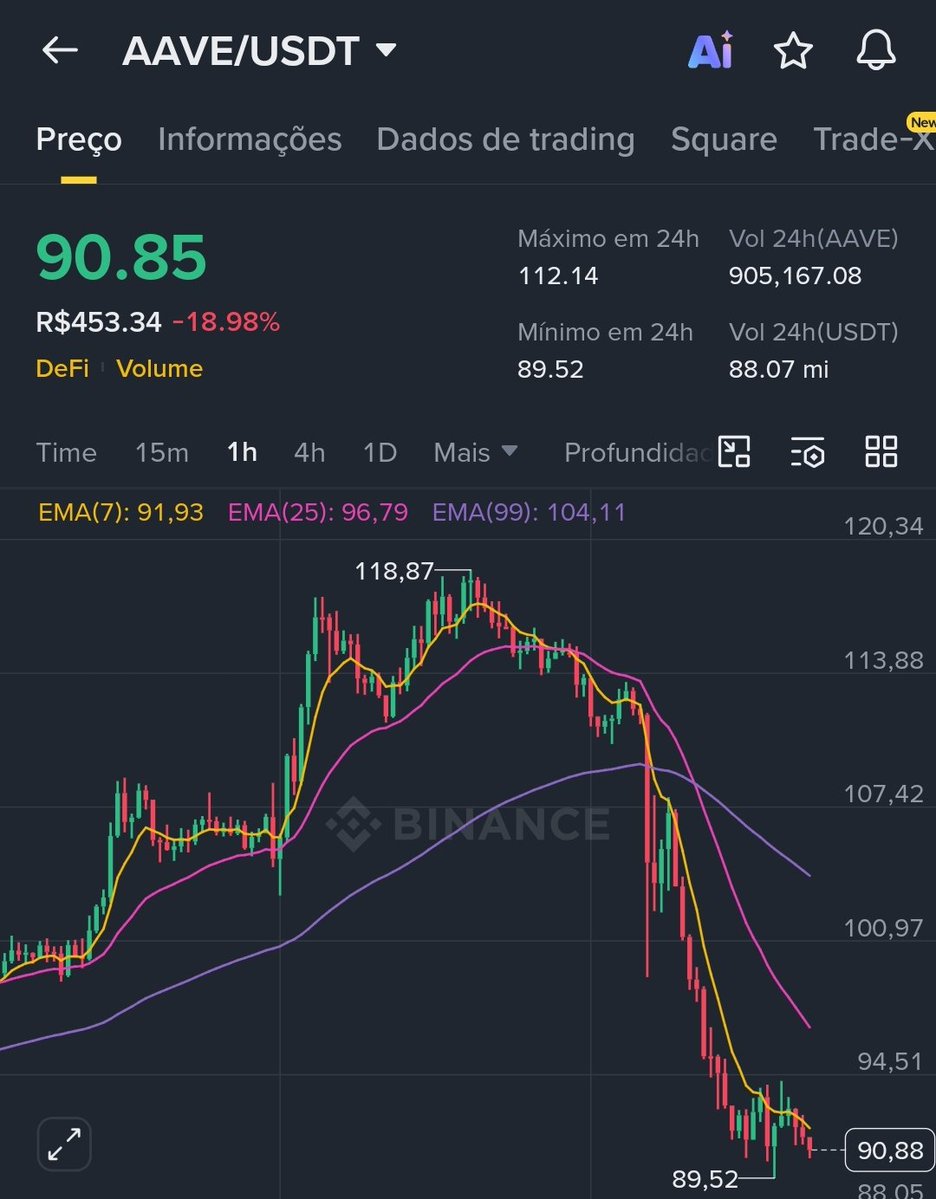Go back using the left arrow
936x1199 pixels.
(x=60, y=50)
